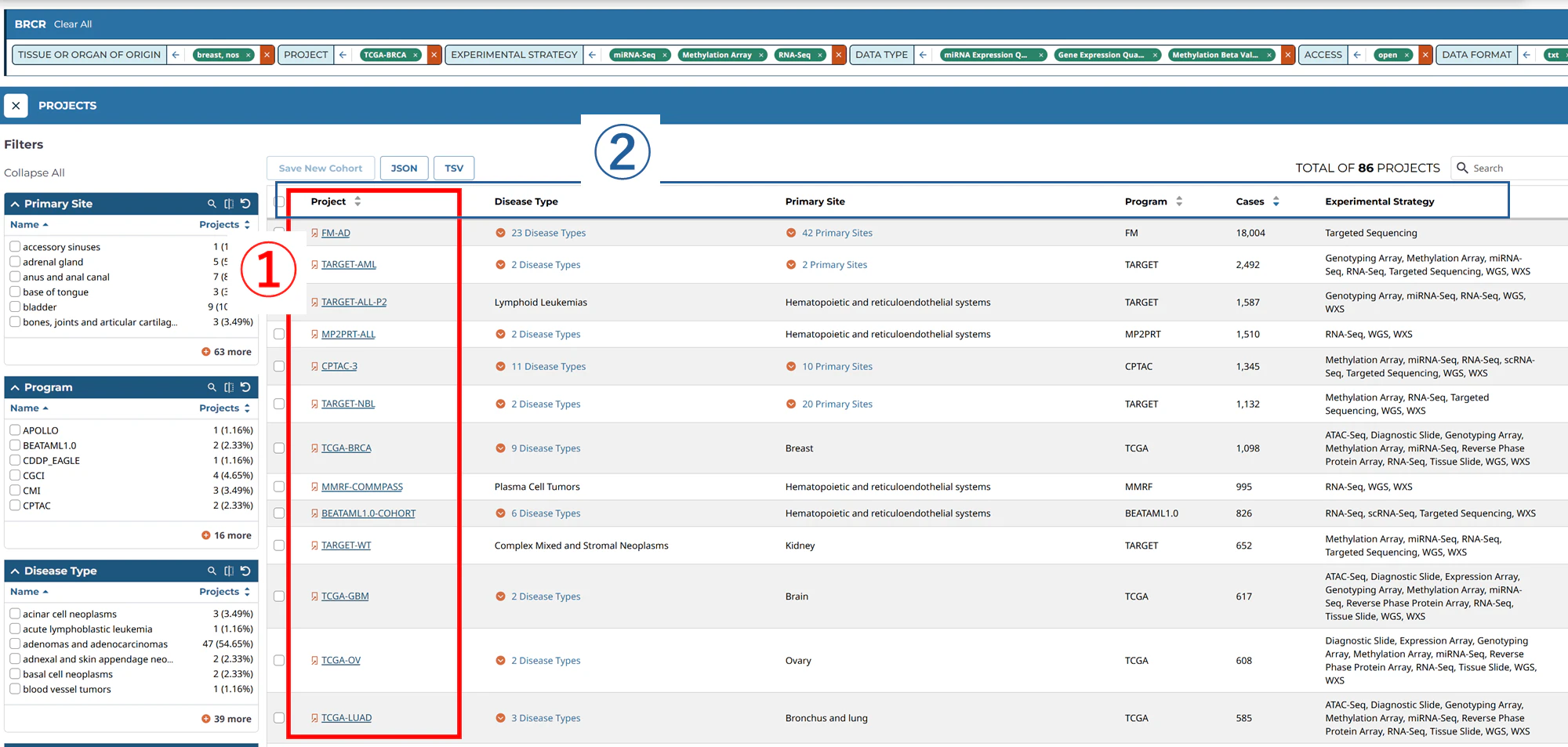The height and width of the screenshot is (747, 1568).
Task: Collapse All filter panels
Action: (34, 172)
